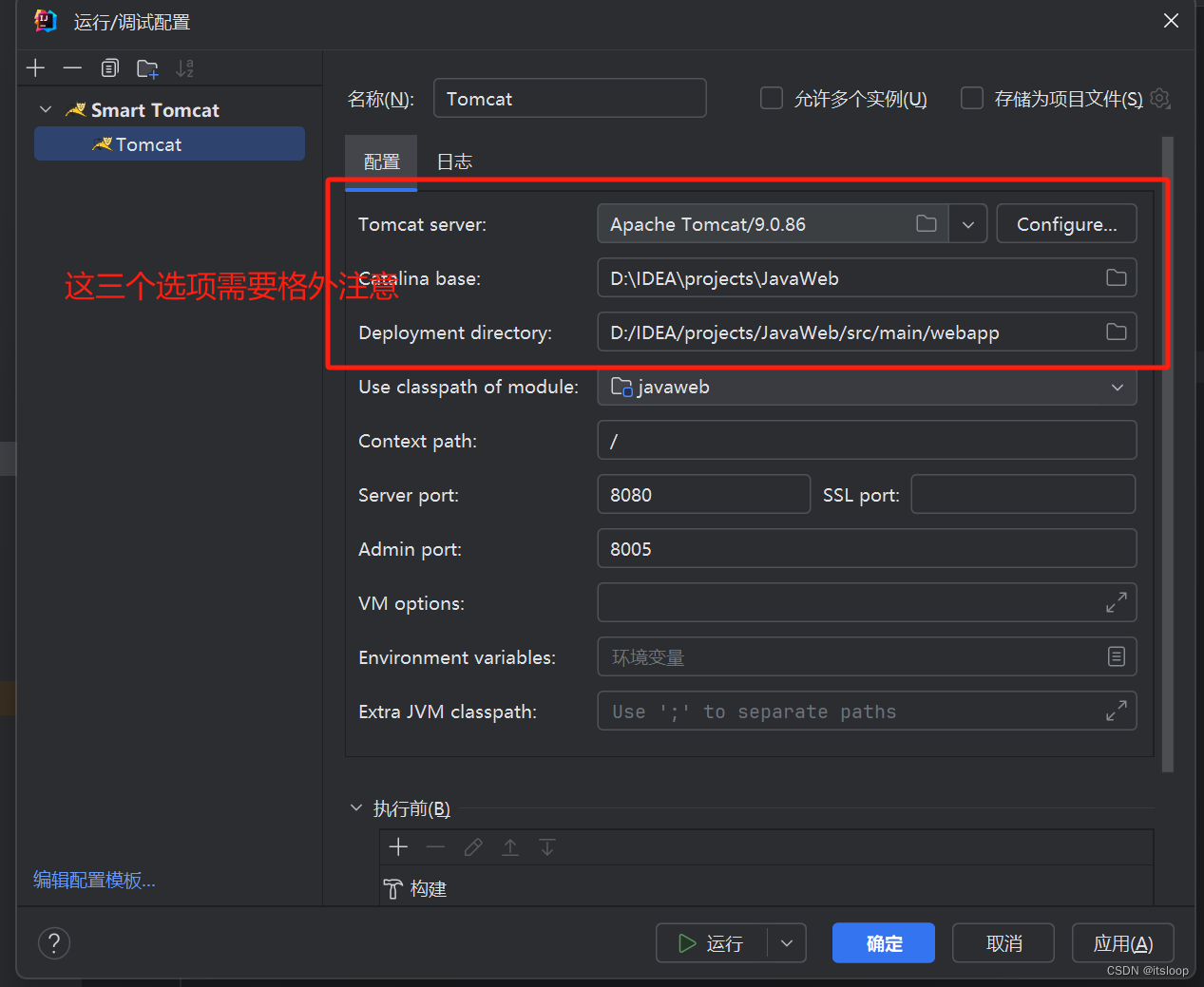Image resolution: width=1204 pixels, height=987 pixels.
Task: Open Tomcat server version dropdown arrow
Action: click(x=968, y=224)
